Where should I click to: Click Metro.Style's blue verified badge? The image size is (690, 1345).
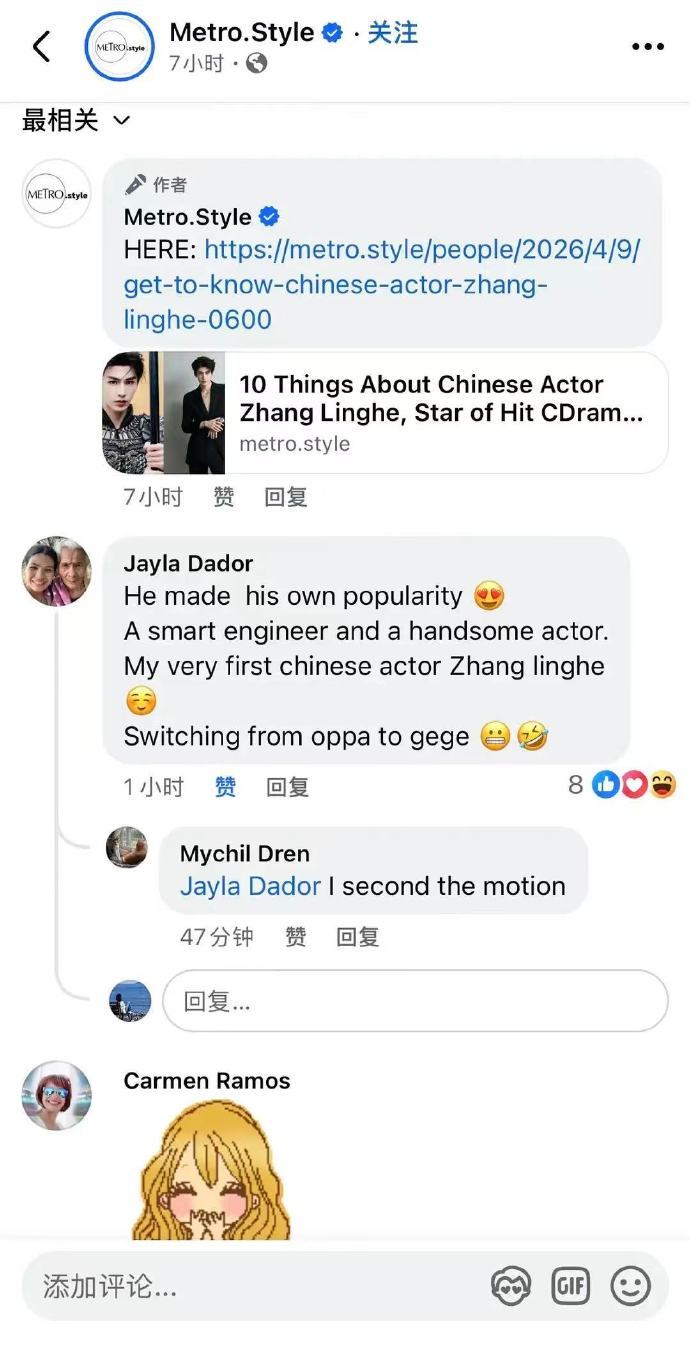[x=334, y=31]
